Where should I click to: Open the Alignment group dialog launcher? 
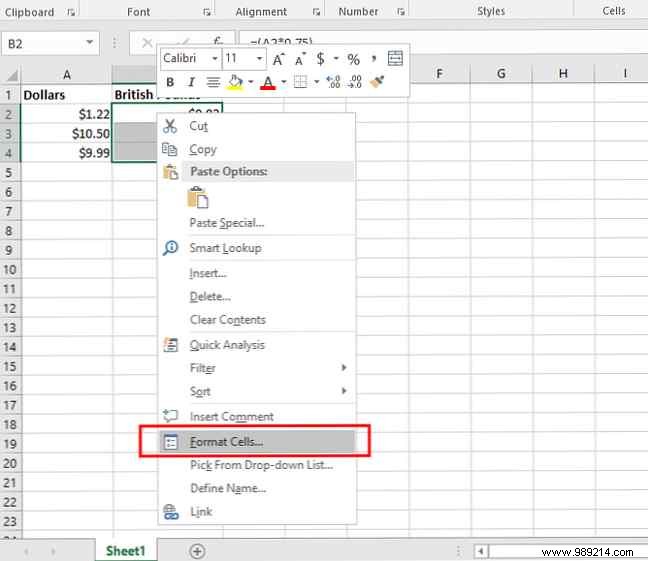click(x=316, y=12)
